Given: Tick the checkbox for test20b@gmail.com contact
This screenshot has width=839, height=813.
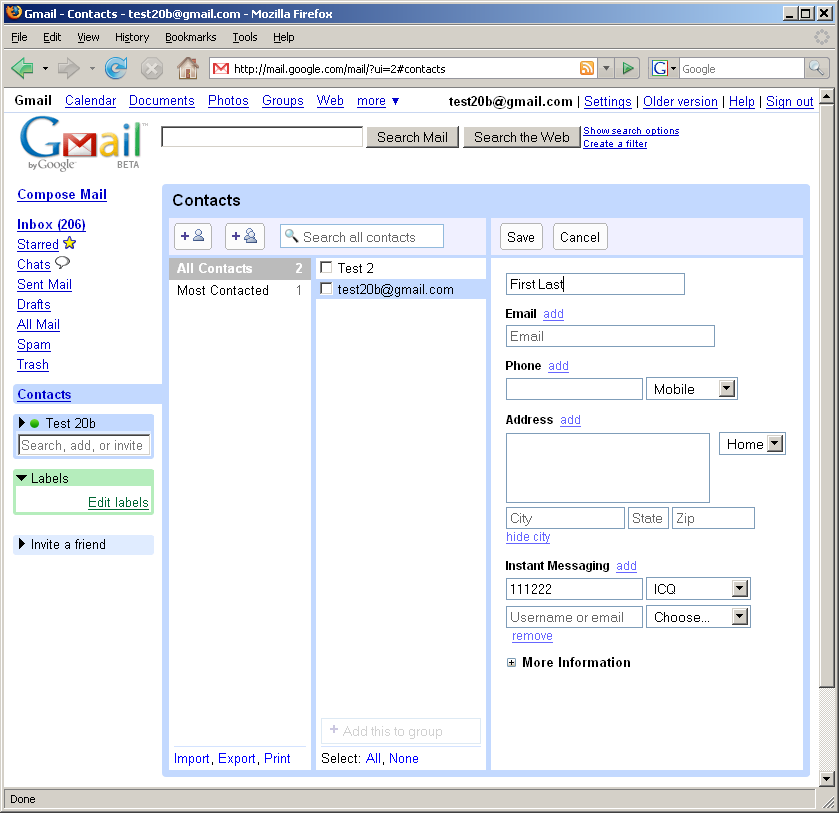Looking at the screenshot, I should 326,288.
